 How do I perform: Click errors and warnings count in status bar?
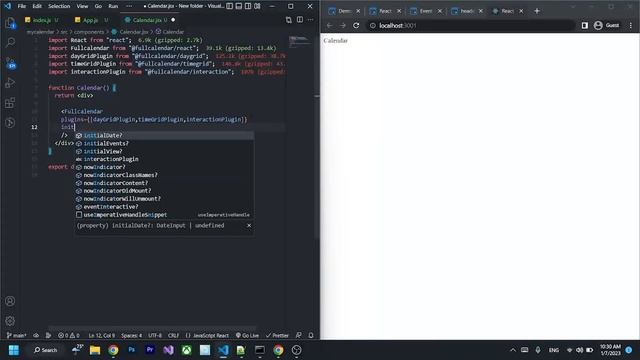click(x=69, y=335)
